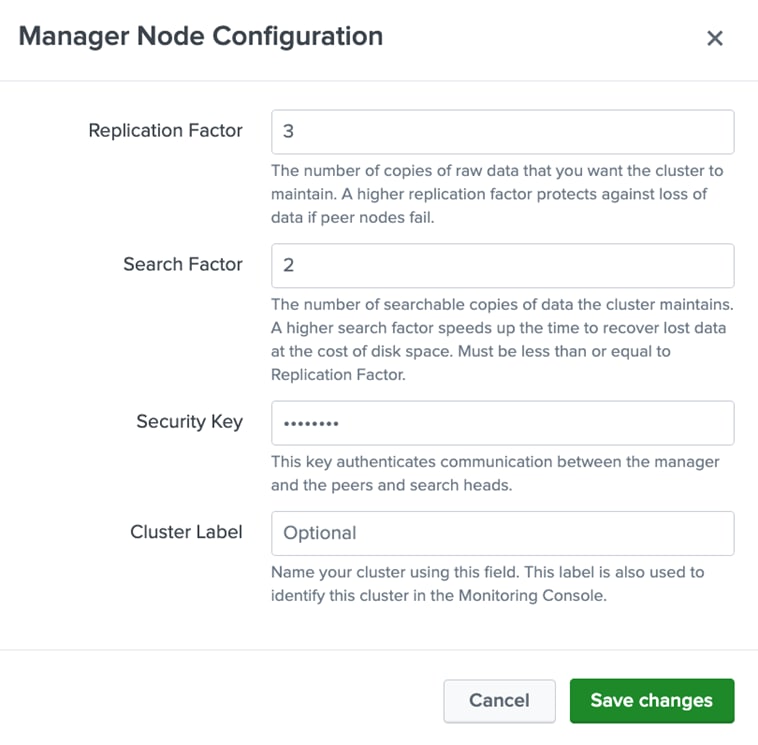758x745 pixels.
Task: Click the masked dots in Security Key
Action: 311,424
